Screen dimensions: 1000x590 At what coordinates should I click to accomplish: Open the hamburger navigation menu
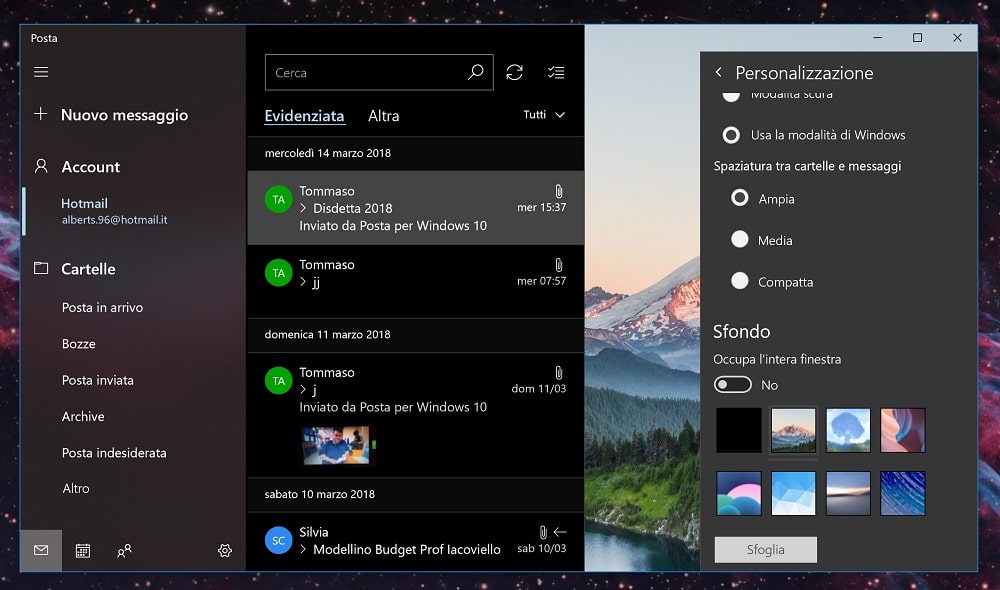pos(41,72)
